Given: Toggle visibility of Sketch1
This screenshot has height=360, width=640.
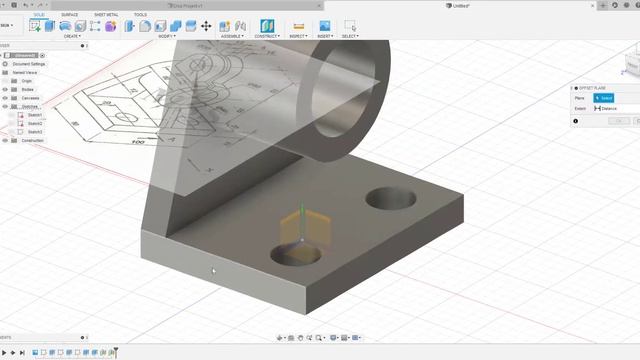Looking at the screenshot, I should 11,115.
